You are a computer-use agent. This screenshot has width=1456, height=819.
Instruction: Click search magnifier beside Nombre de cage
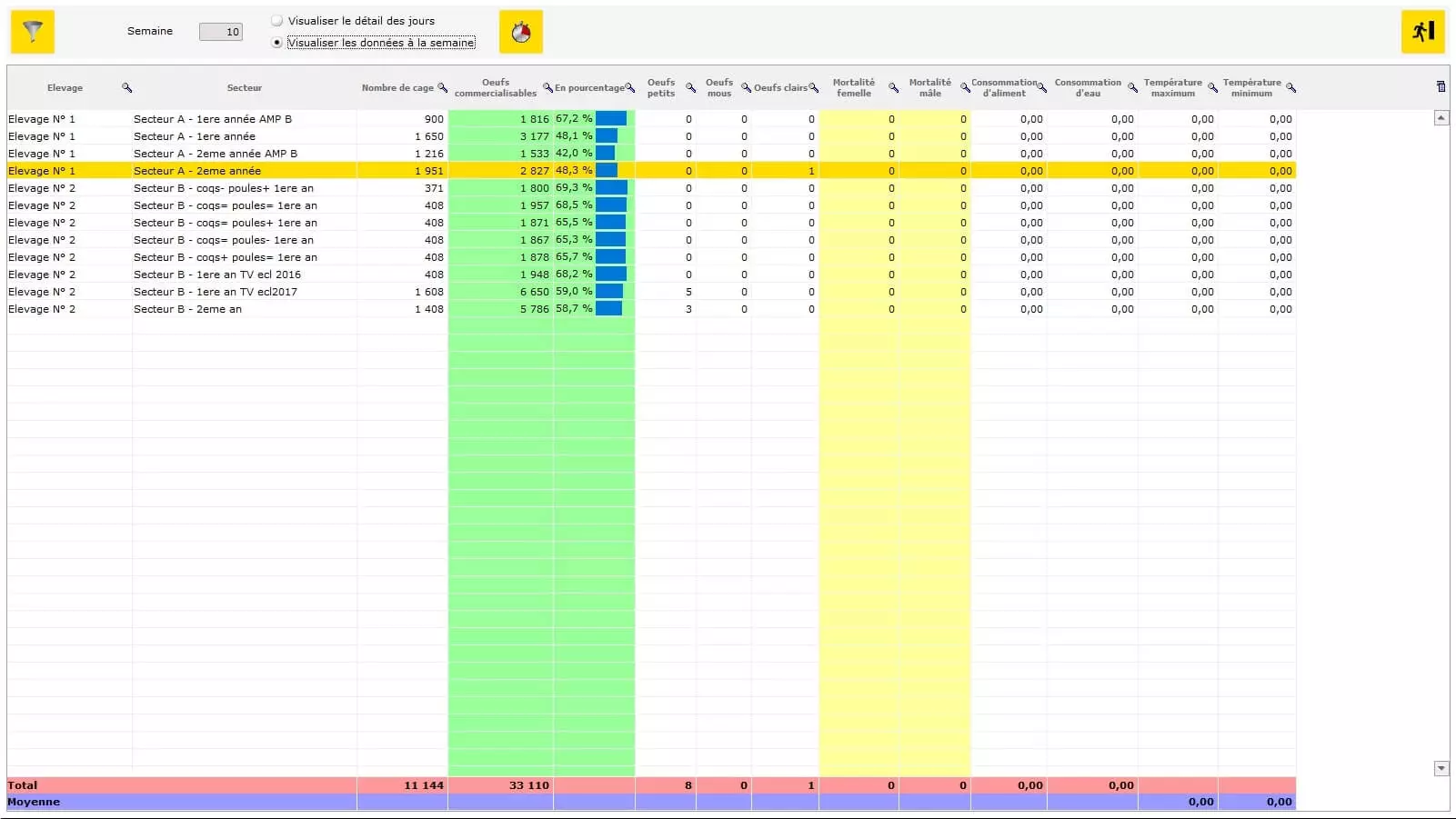(442, 88)
